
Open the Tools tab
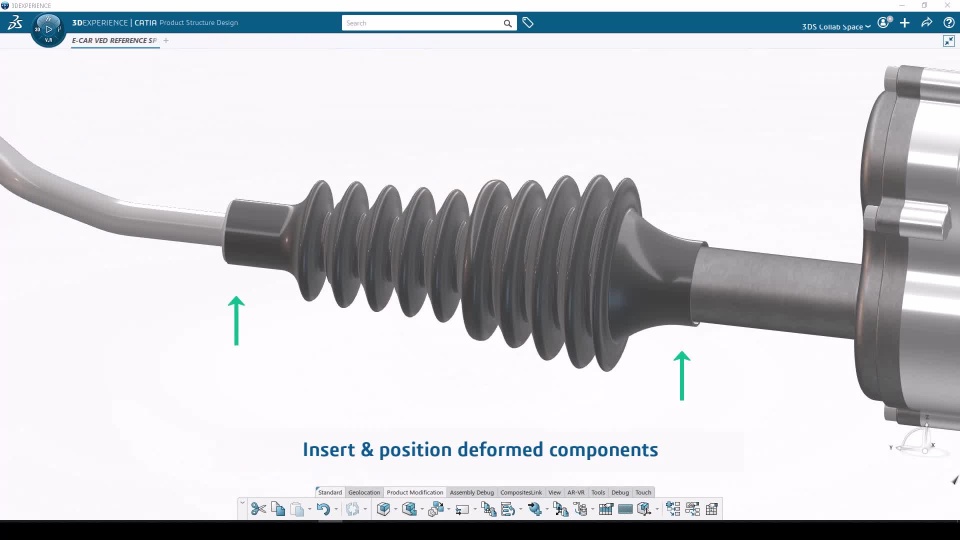[598, 492]
